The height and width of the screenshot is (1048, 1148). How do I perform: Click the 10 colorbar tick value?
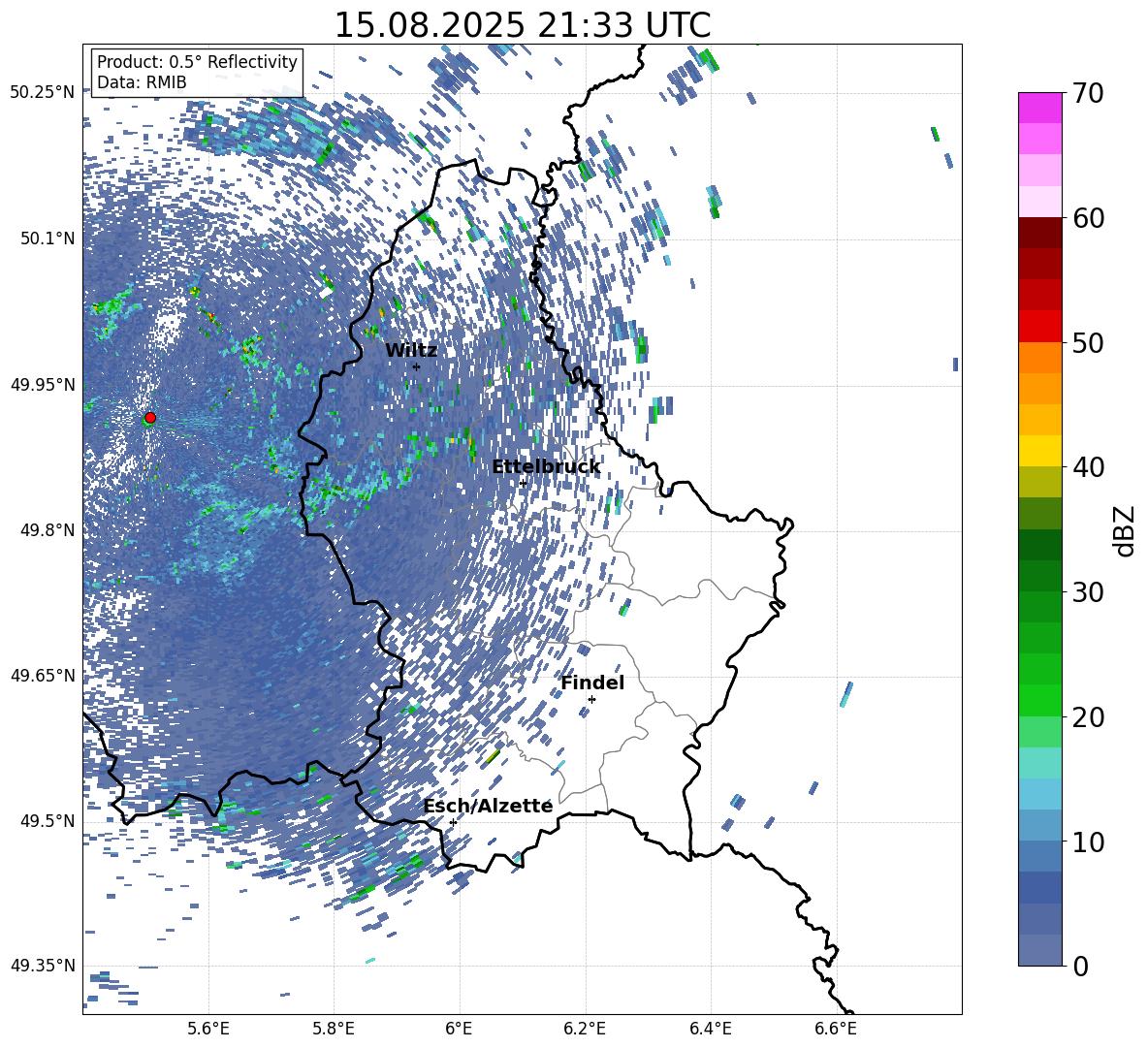point(1088,842)
